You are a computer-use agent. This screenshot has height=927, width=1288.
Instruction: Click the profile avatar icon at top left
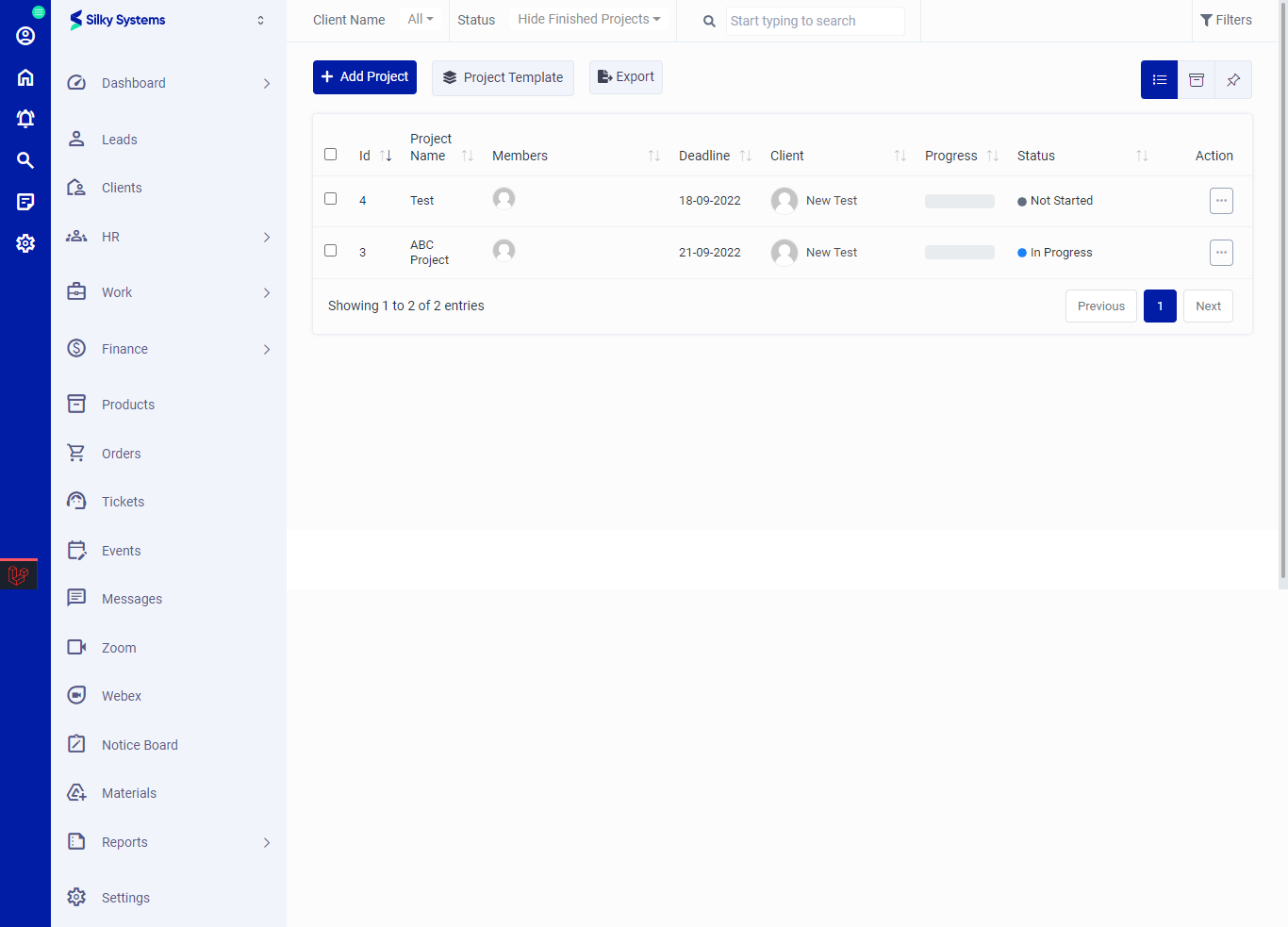(x=25, y=36)
